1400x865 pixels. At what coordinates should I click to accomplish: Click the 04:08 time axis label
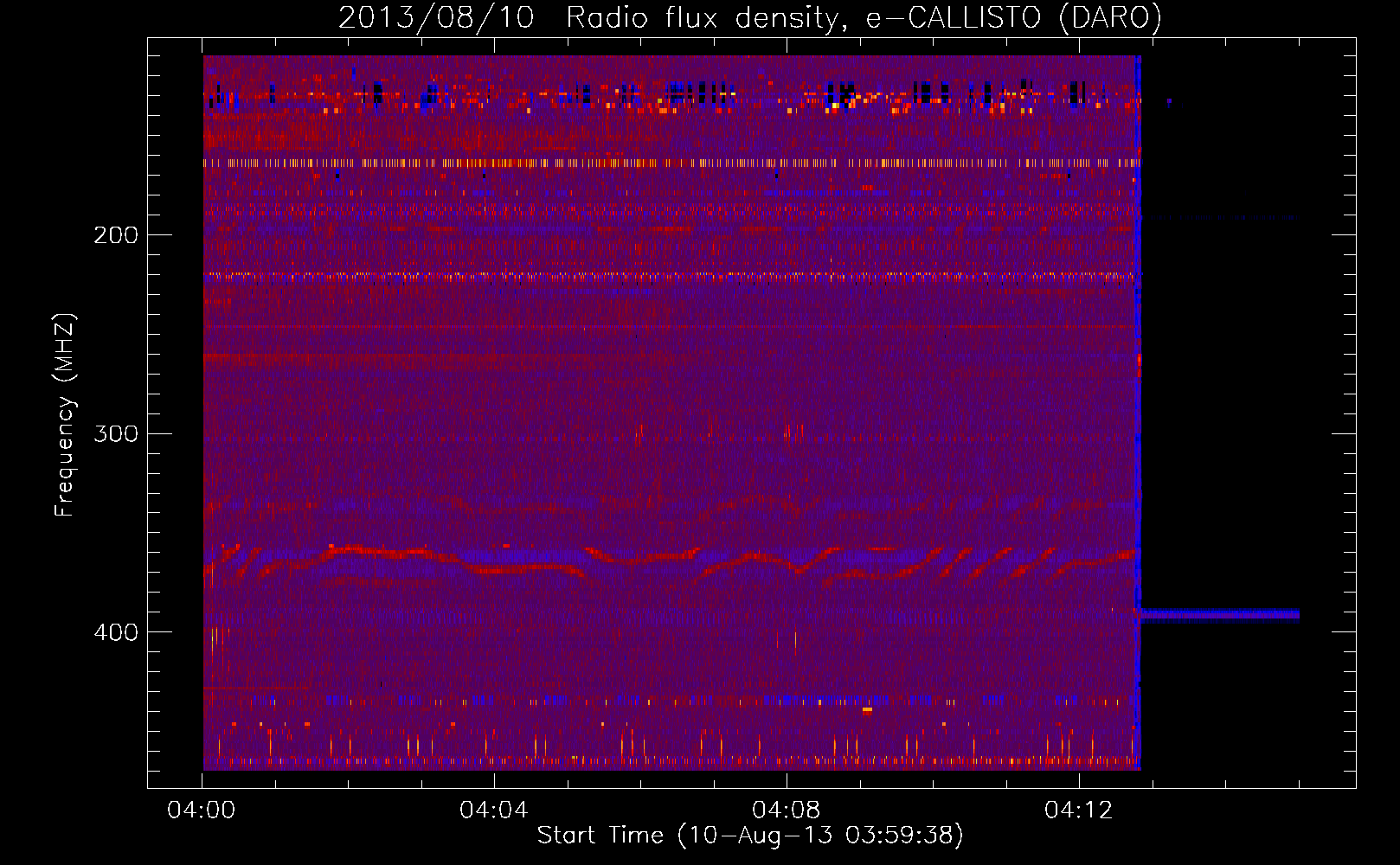787,810
